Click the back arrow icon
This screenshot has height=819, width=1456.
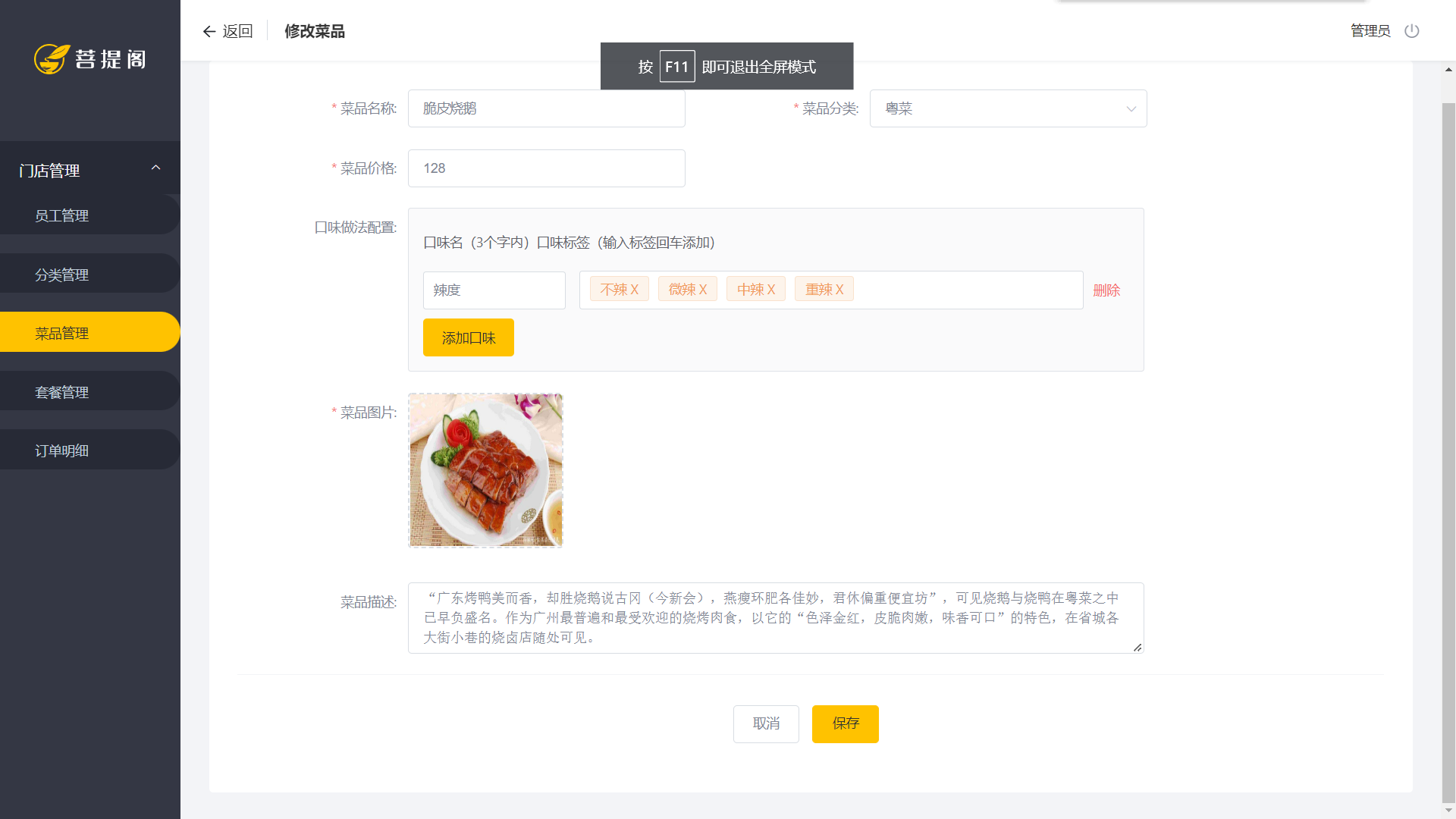pos(209,31)
